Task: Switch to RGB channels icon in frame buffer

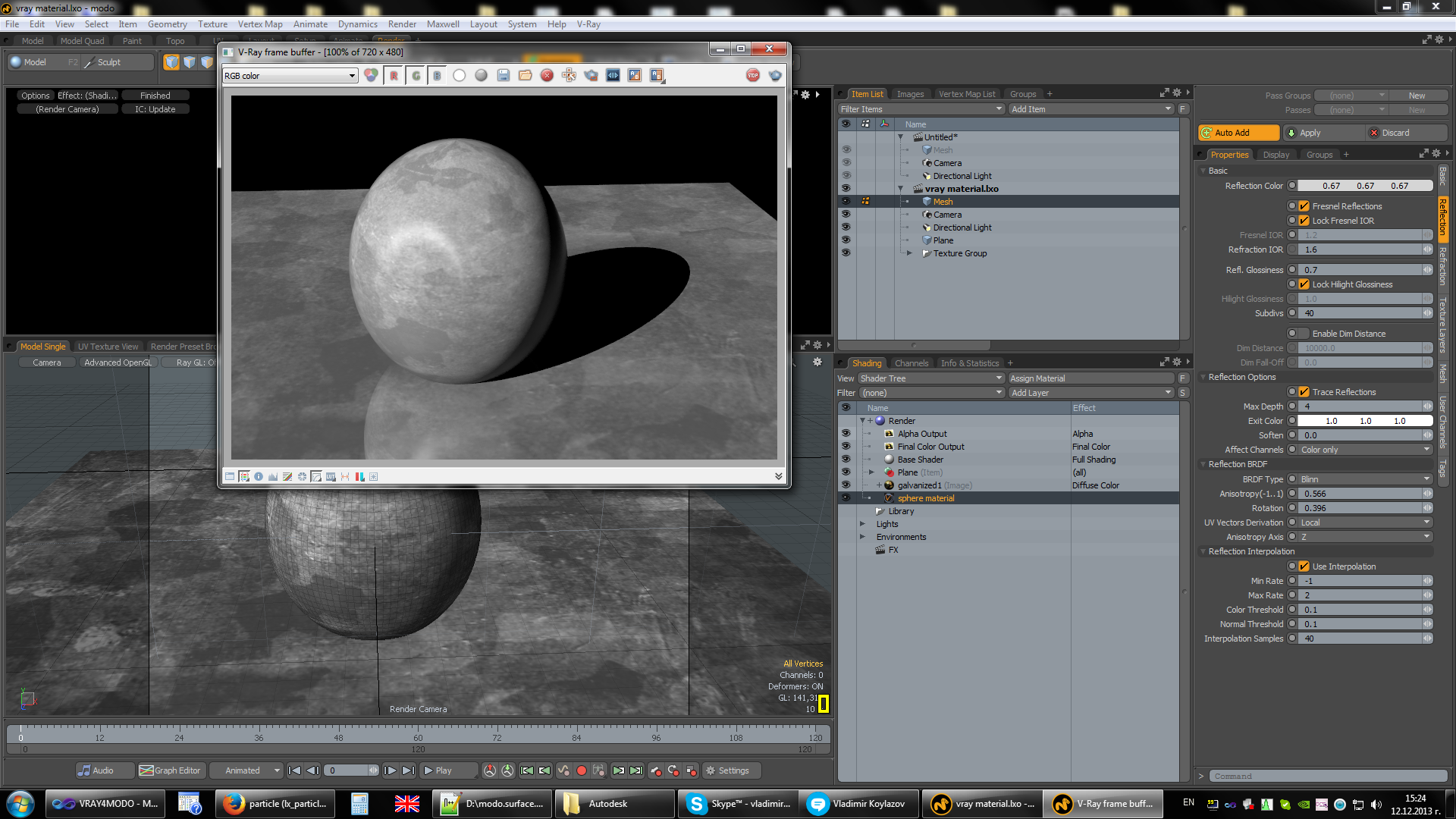Action: 371,76
